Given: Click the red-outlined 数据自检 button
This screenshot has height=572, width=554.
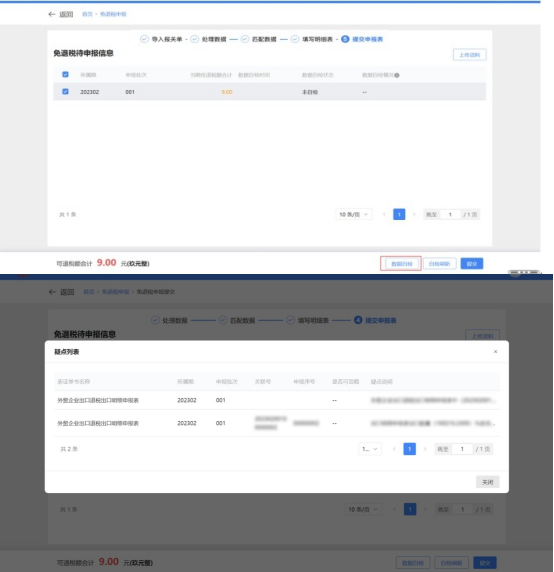Looking at the screenshot, I should pos(402,264).
